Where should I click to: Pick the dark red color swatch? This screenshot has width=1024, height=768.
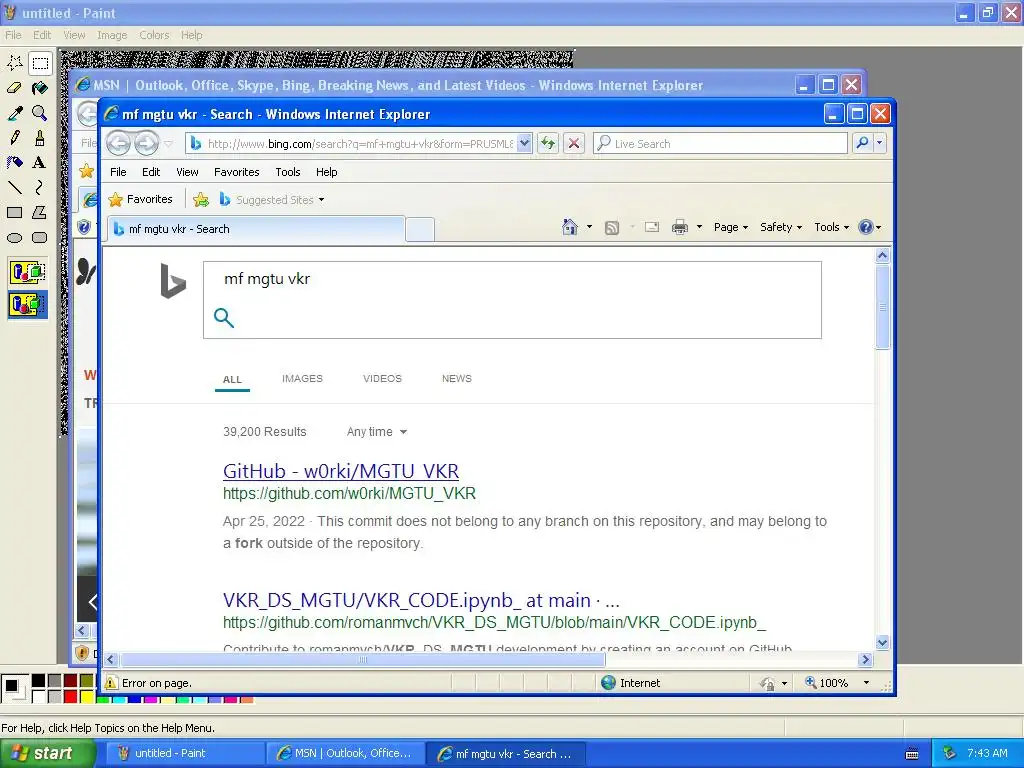(x=71, y=680)
